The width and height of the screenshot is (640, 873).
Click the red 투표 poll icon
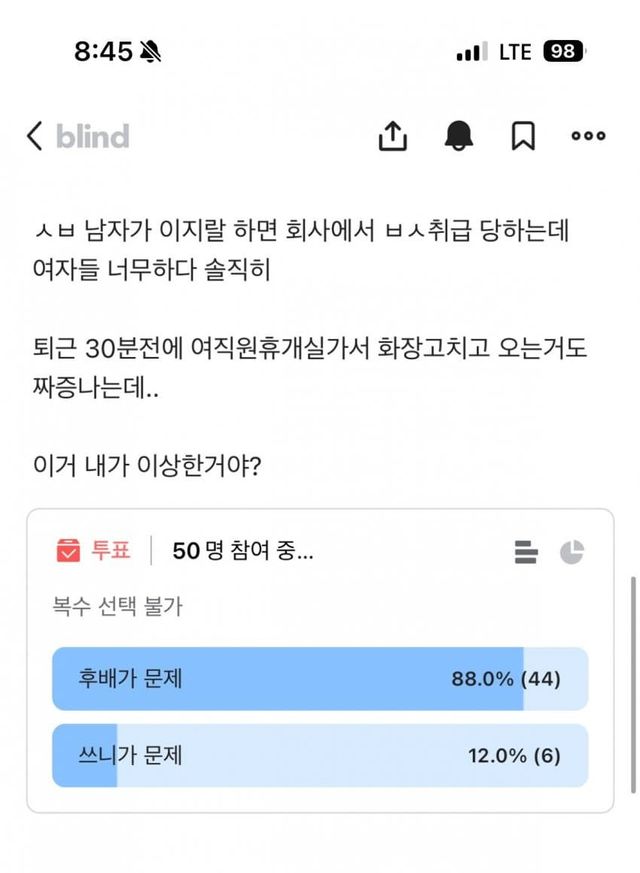[69, 550]
